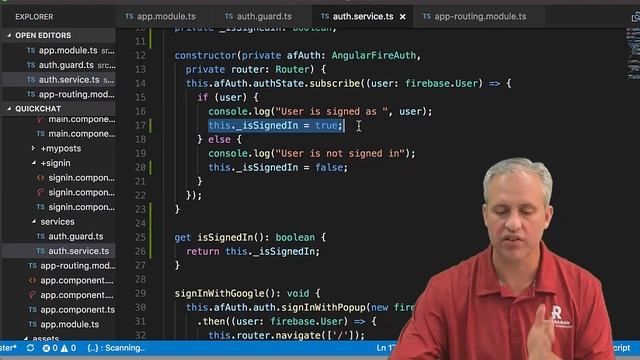Image resolution: width=640 pixels, height=360 pixels.
Task: Click the Scanning status indicator
Action: (x=116, y=348)
